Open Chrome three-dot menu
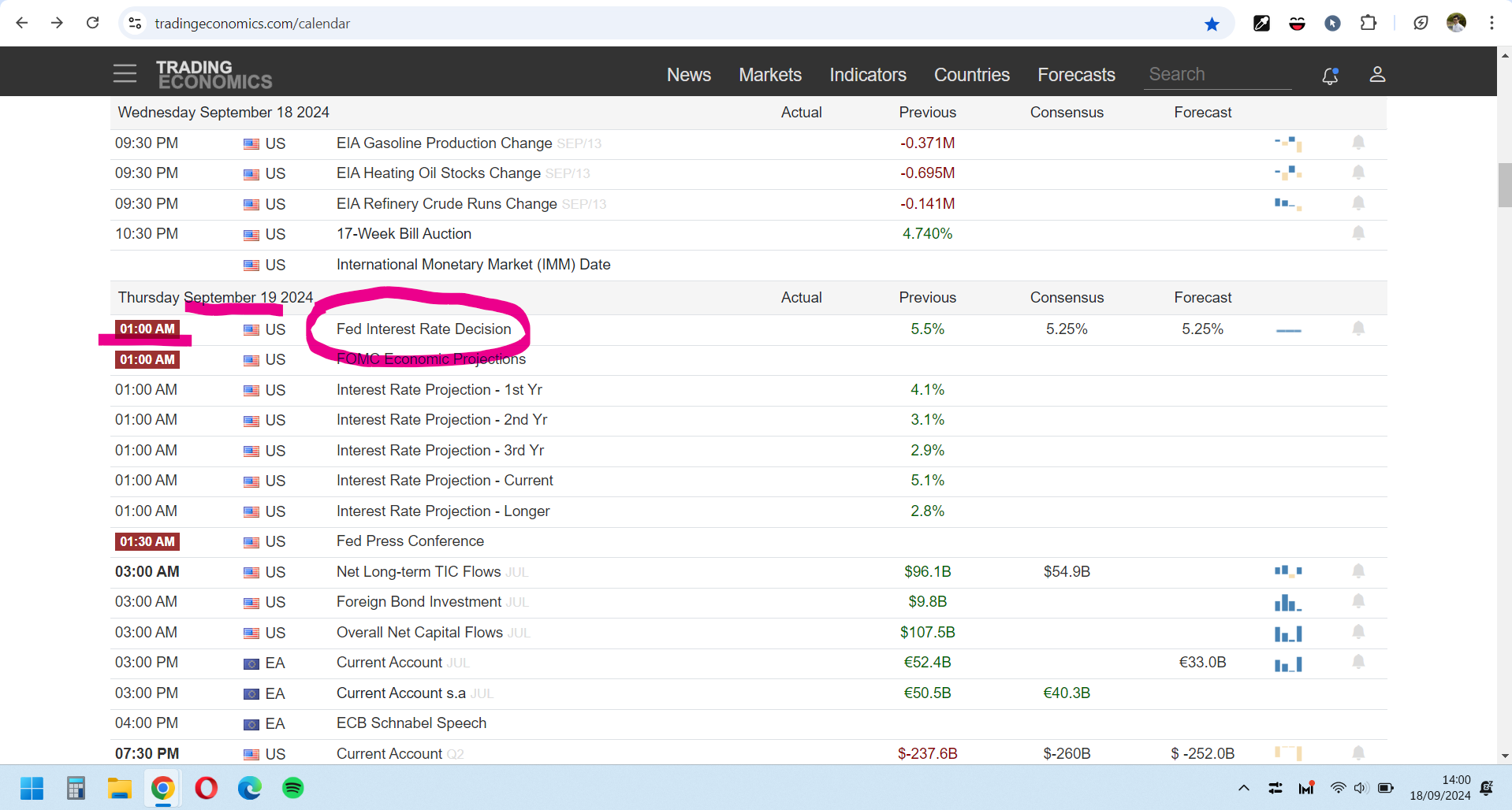Viewport: 1512px width, 810px height. click(1492, 24)
